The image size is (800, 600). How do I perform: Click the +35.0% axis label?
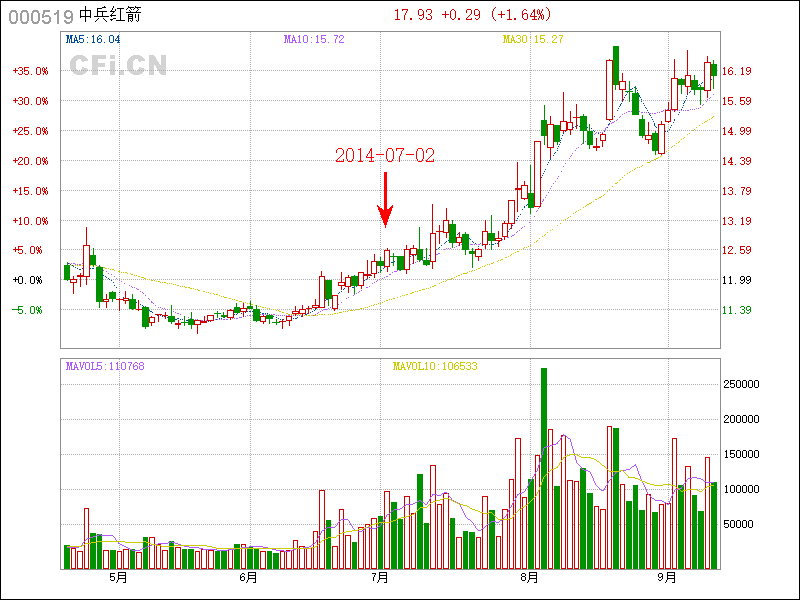[x=31, y=71]
